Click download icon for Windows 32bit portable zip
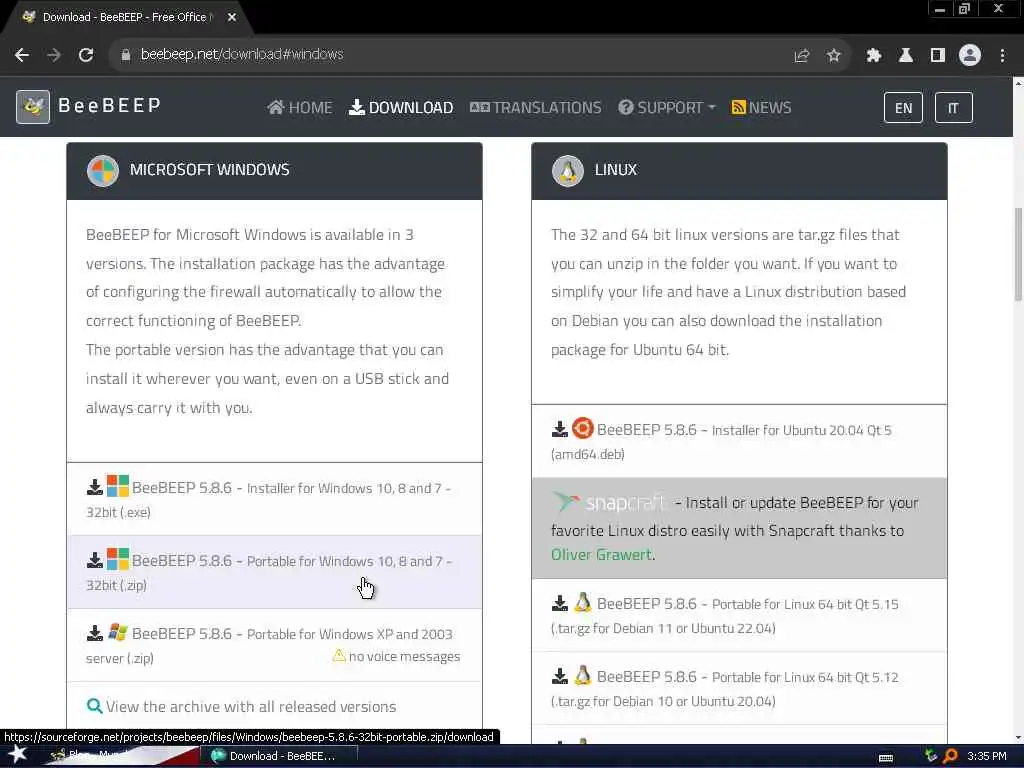 click(95, 560)
